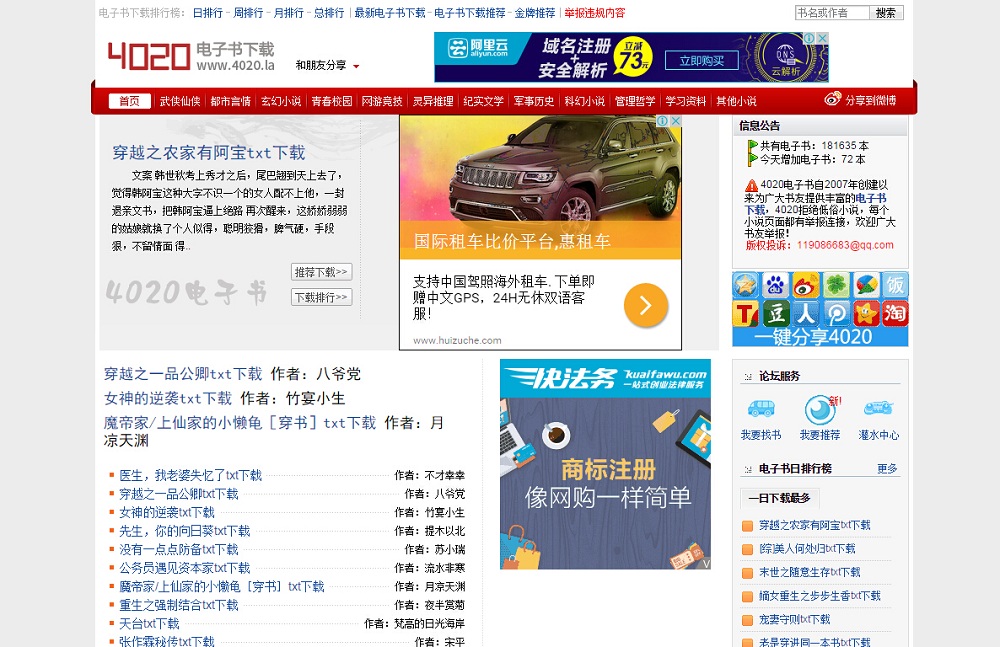This screenshot has height=647, width=1000.
Task: Share via smiling star icon
Action: tap(865, 313)
